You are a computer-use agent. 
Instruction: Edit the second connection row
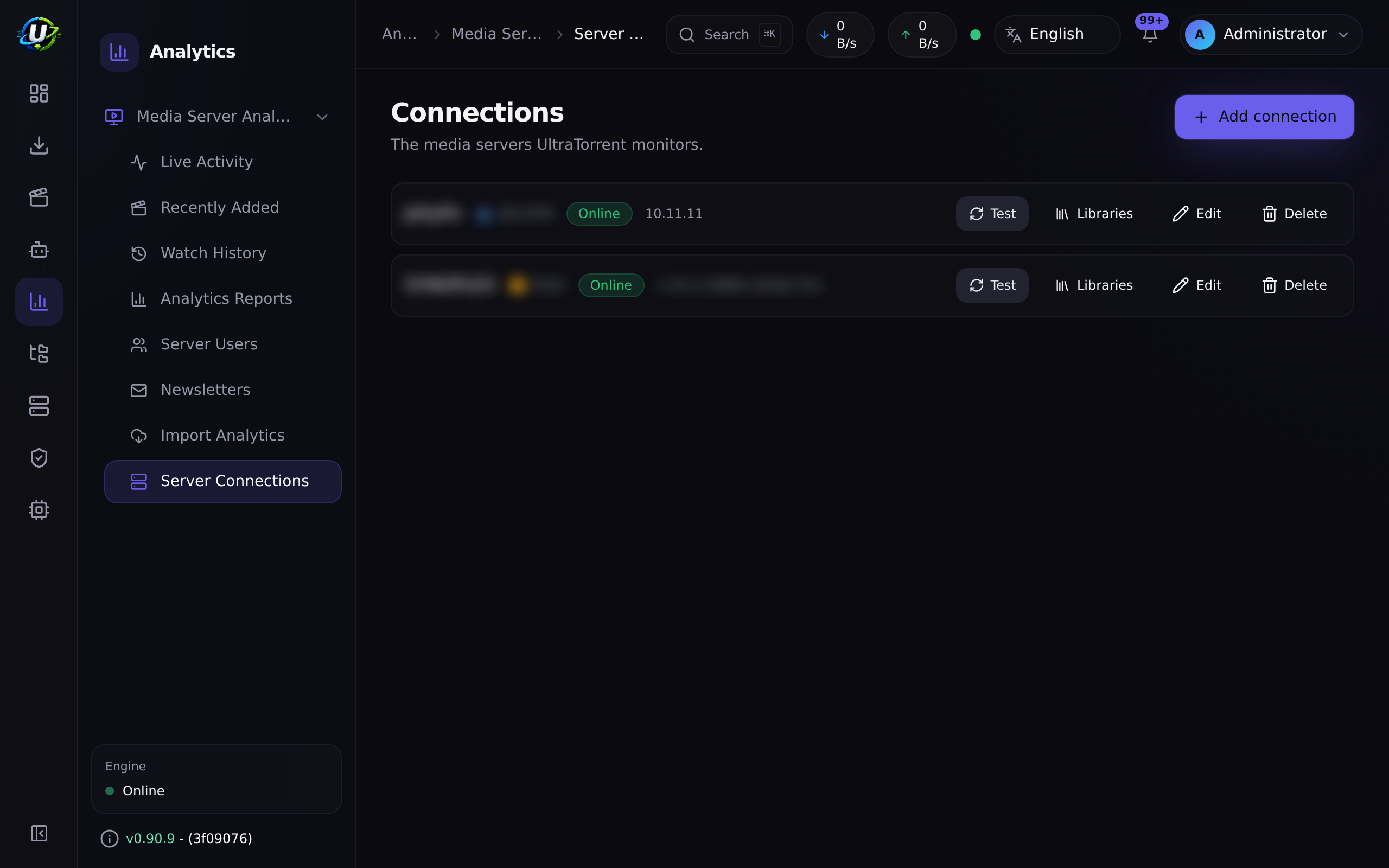point(1197,285)
